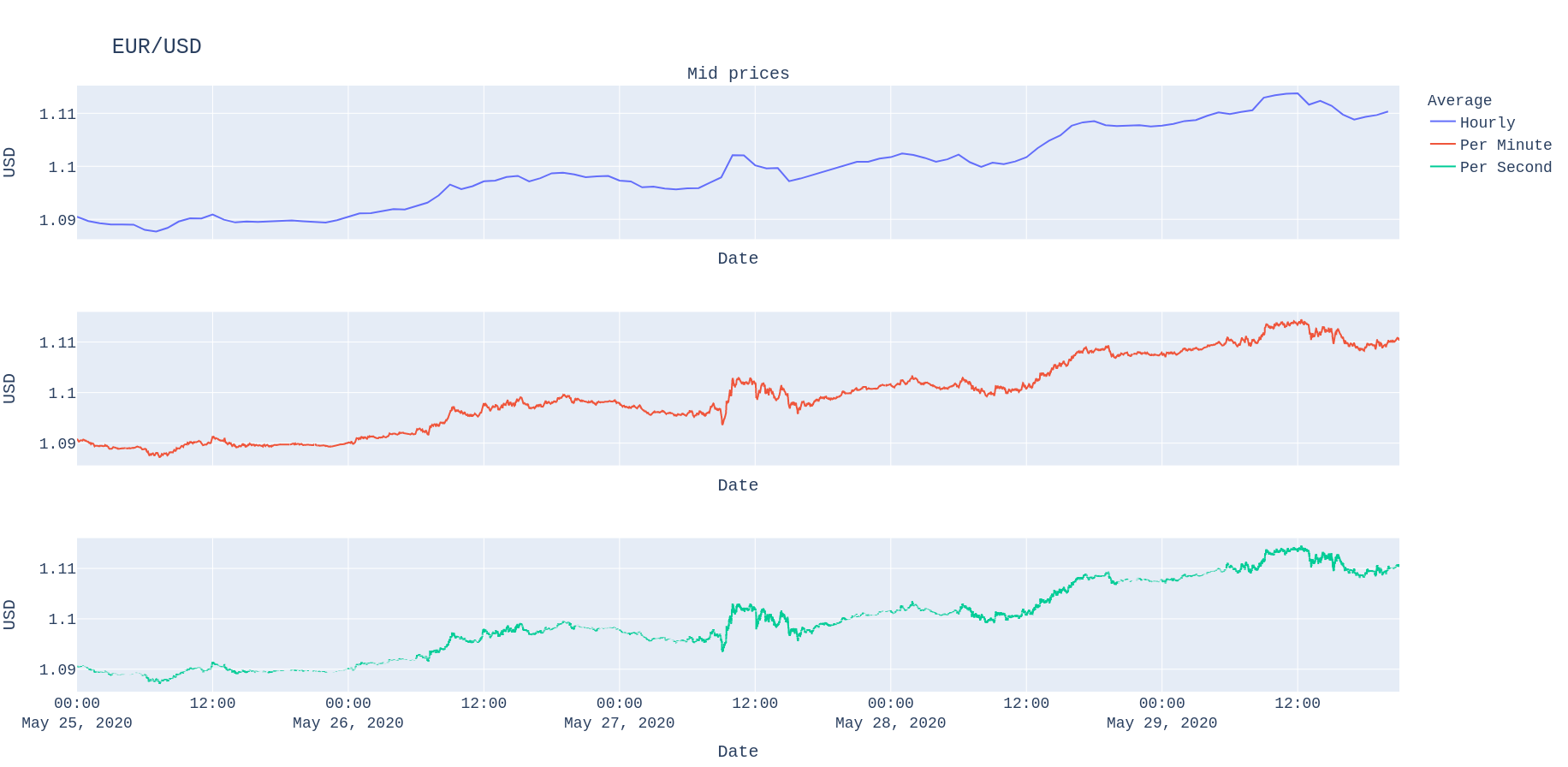The image size is (1568, 767).
Task: Click the 1.11 tick on the hourly chart
Action: 57,114
